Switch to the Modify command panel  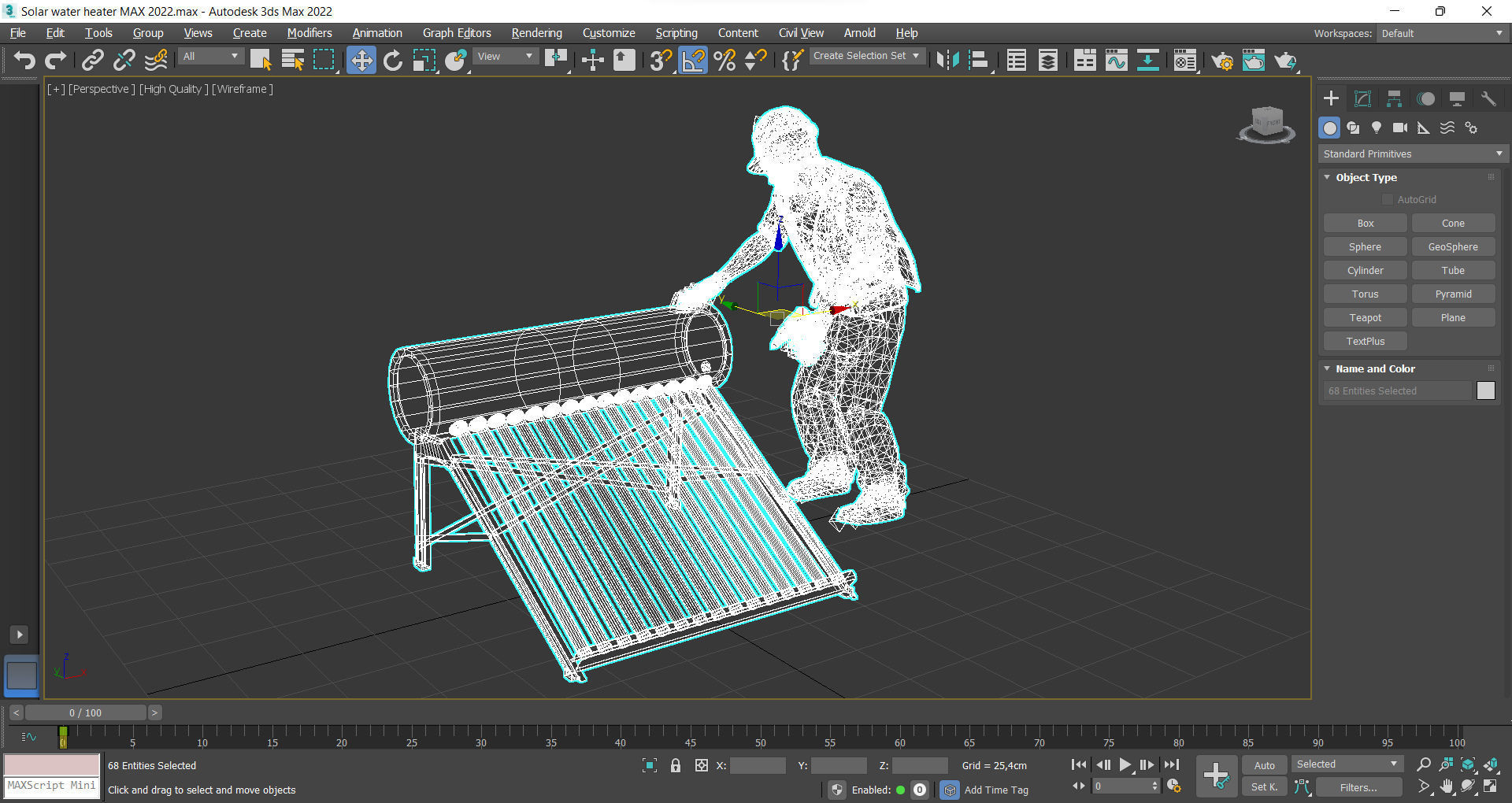1362,98
